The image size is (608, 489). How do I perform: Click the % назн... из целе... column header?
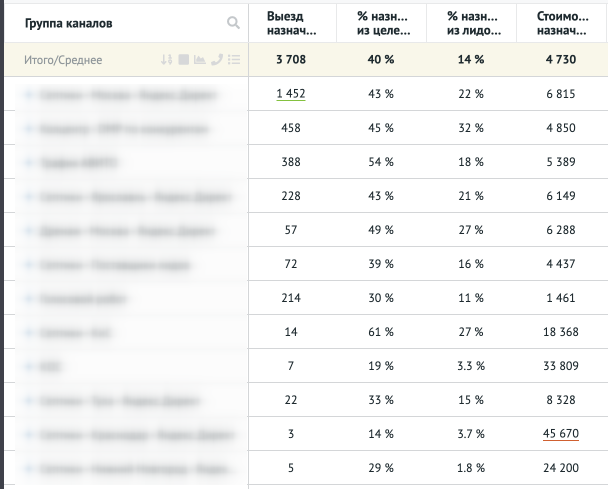point(376,23)
